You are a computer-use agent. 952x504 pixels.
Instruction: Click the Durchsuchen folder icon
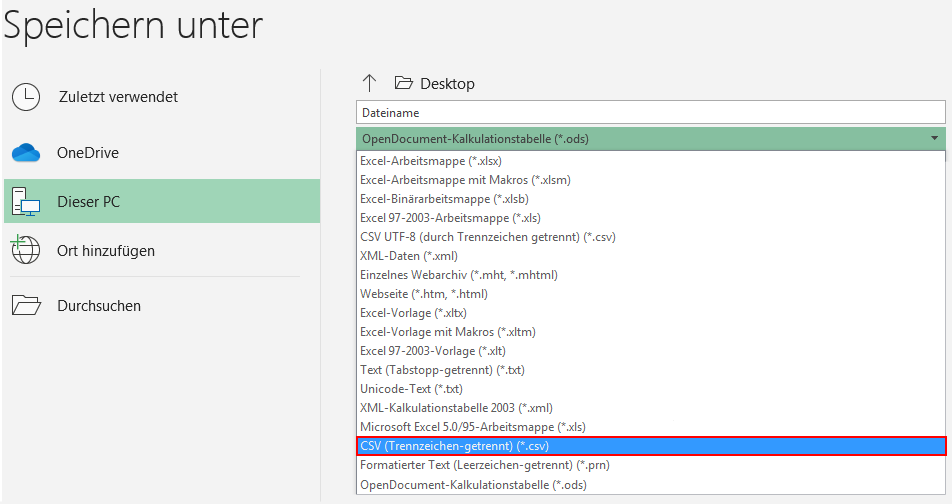(x=26, y=305)
